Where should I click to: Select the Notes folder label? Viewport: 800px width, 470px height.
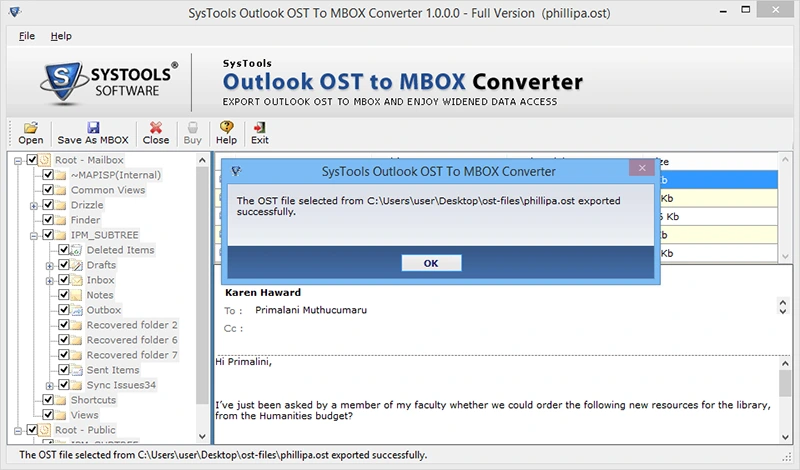[x=99, y=295]
